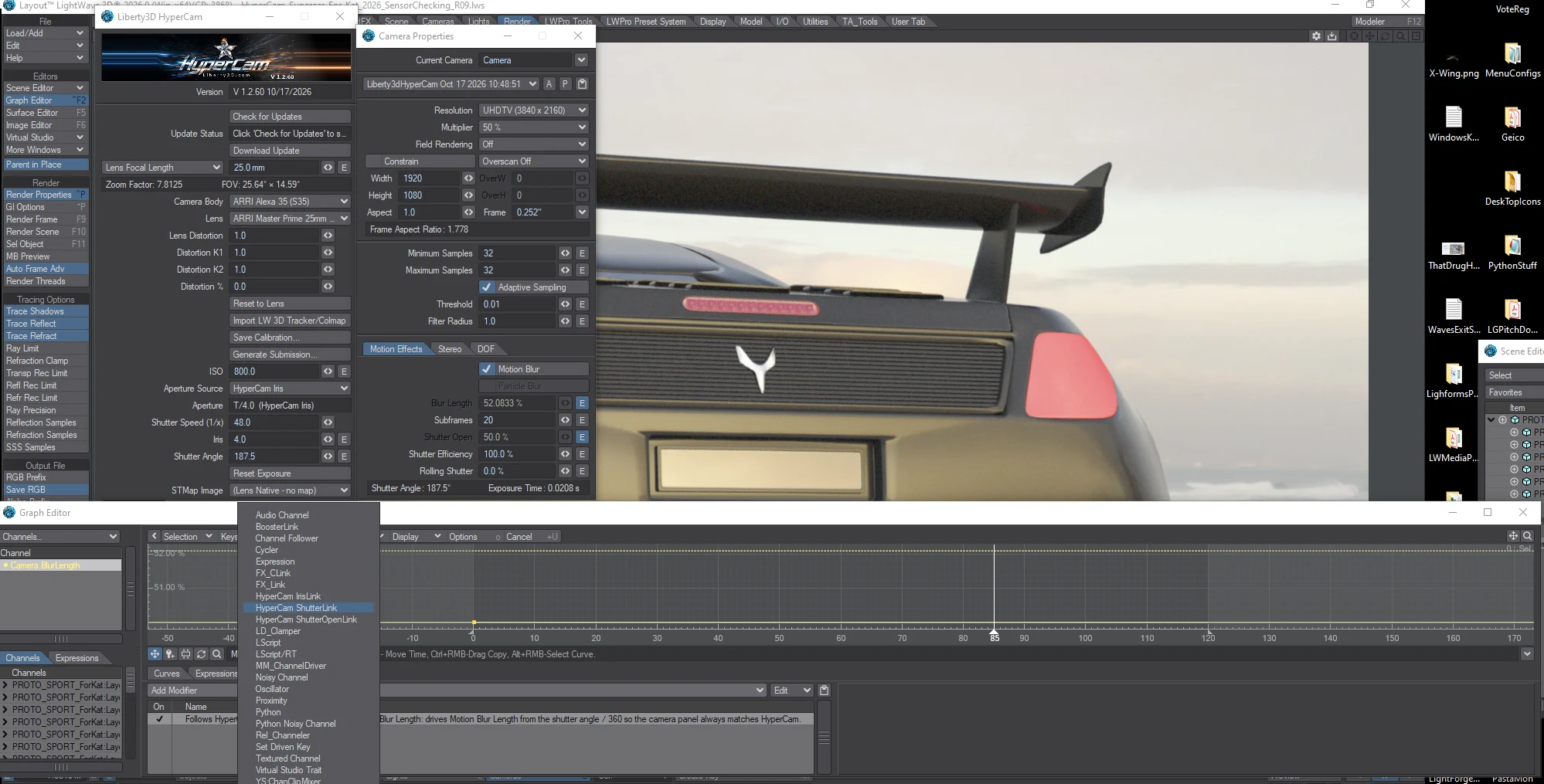Click camera preset paste clipboard icon
This screenshot has width=1544, height=784.
pyautogui.click(x=582, y=84)
